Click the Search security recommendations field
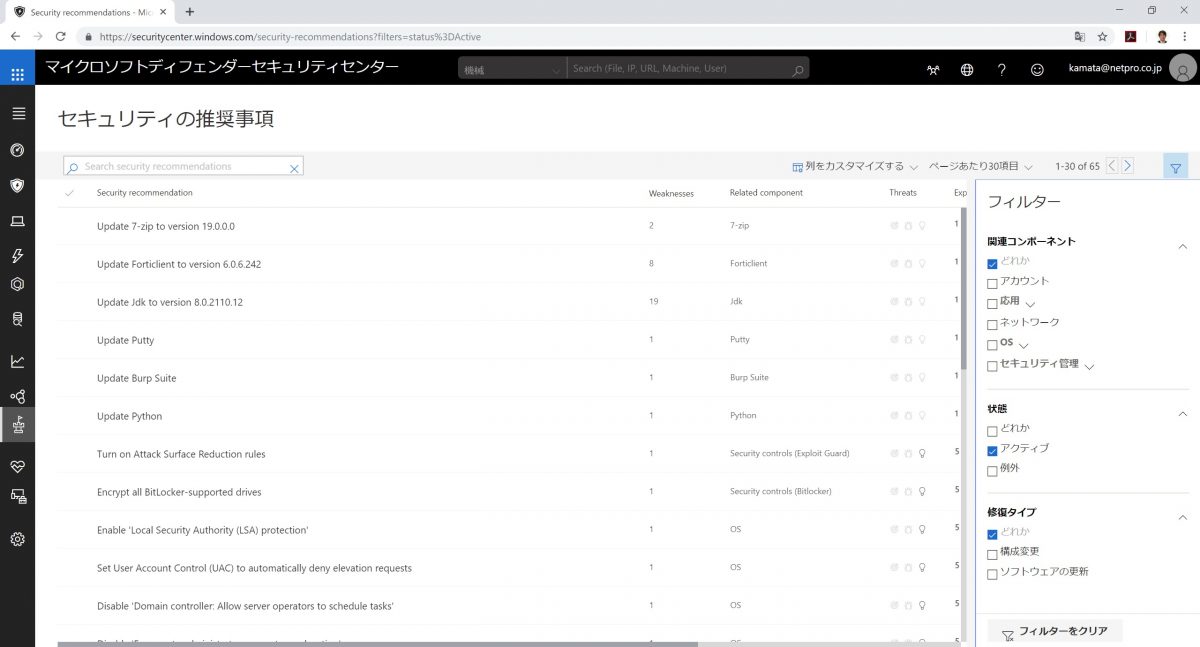Image resolution: width=1200 pixels, height=647 pixels. pyautogui.click(x=180, y=167)
